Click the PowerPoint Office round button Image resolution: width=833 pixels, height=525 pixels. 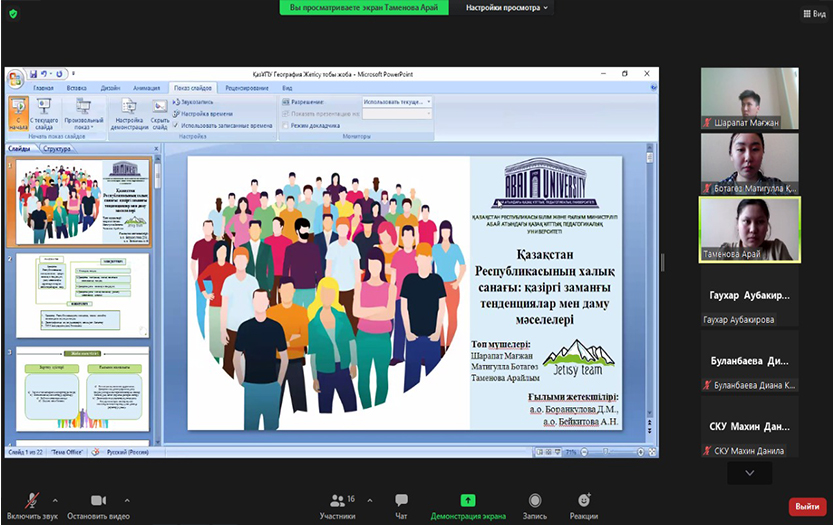(x=16, y=76)
